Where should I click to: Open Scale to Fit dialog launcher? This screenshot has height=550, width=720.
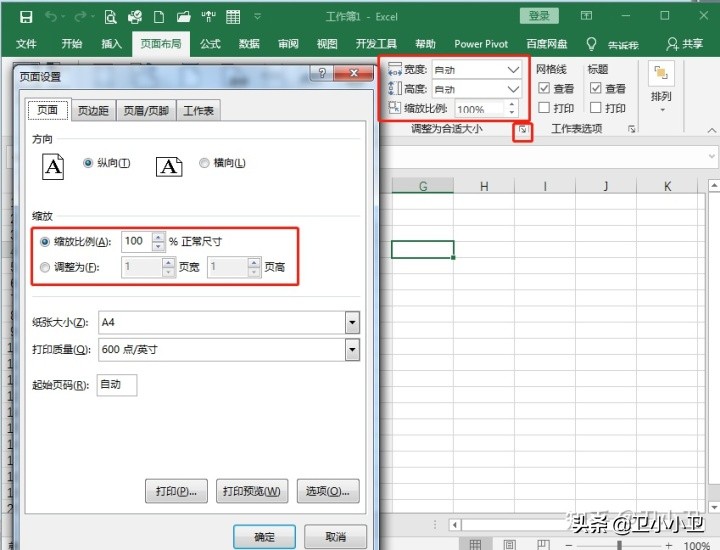[523, 130]
